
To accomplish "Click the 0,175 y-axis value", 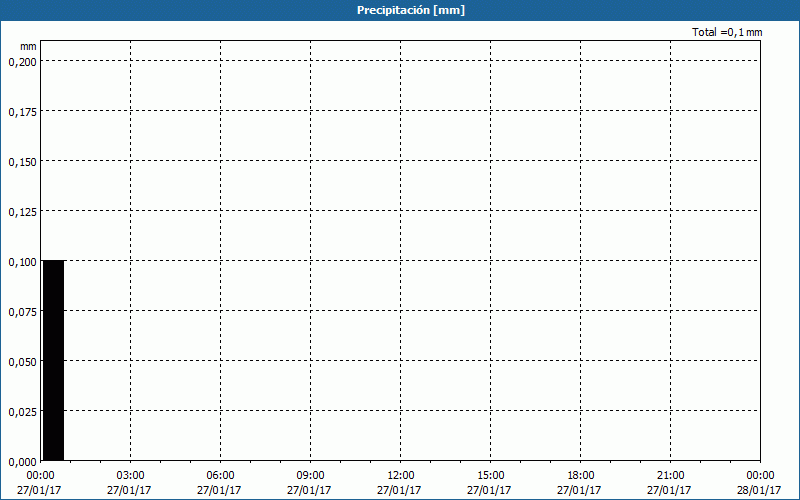I will pyautogui.click(x=22, y=111).
